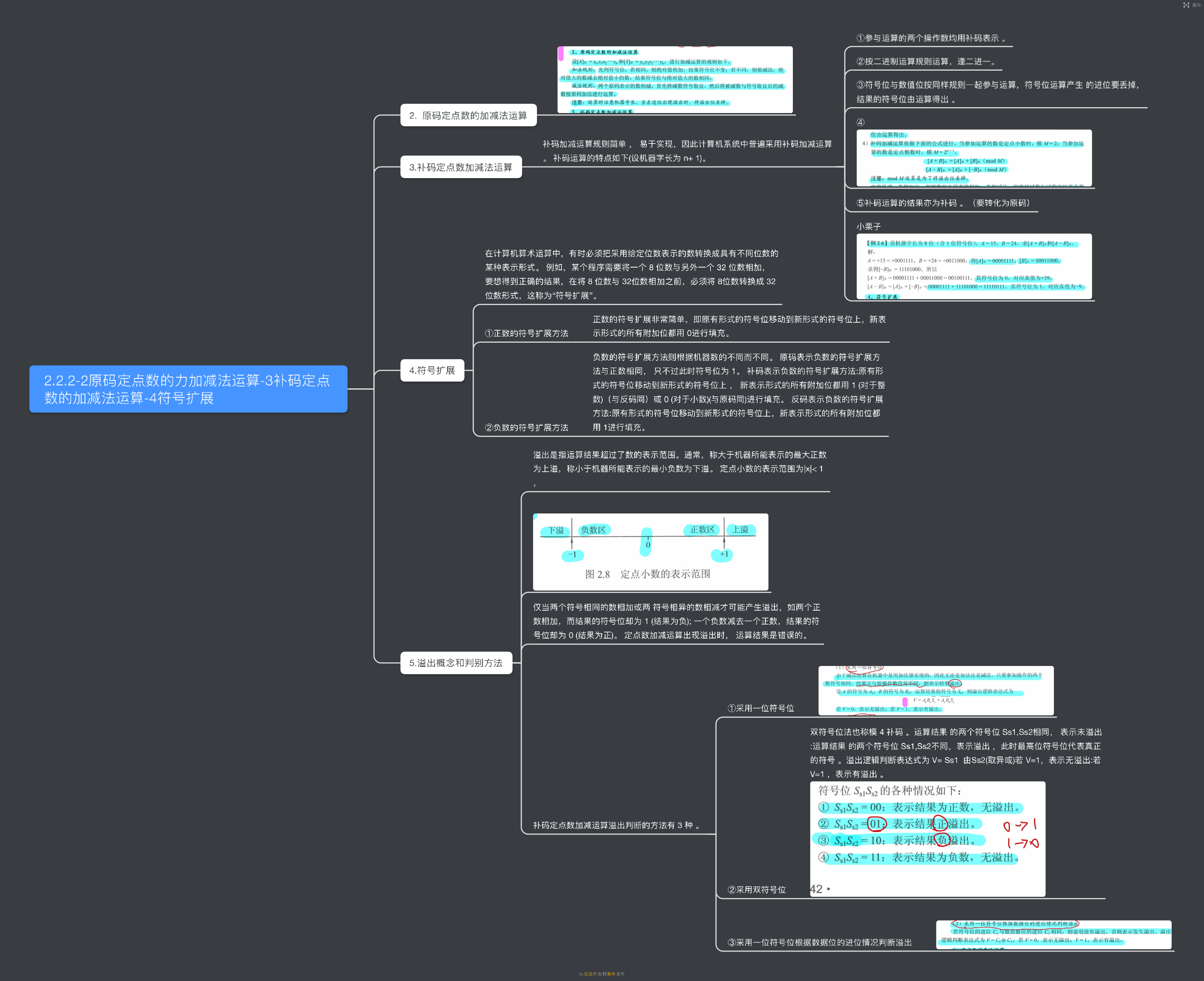The height and width of the screenshot is (981, 1204).
Task: Open the 原码定点数的加减法运算 textbook excerpt image
Action: [x=675, y=80]
